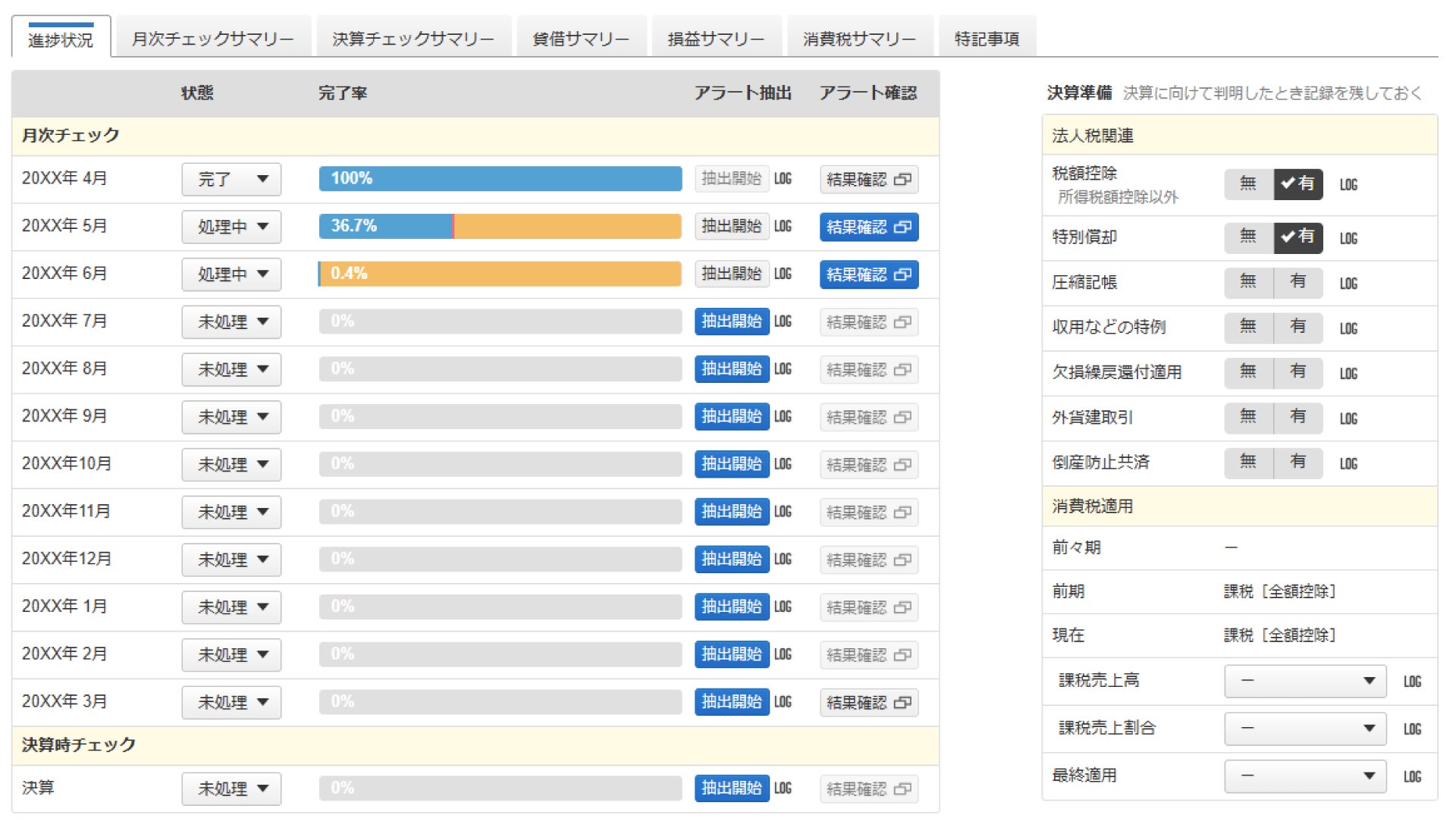The image size is (1456, 834).
Task: Click LOG icon for 決算 row
Action: pyautogui.click(x=783, y=789)
